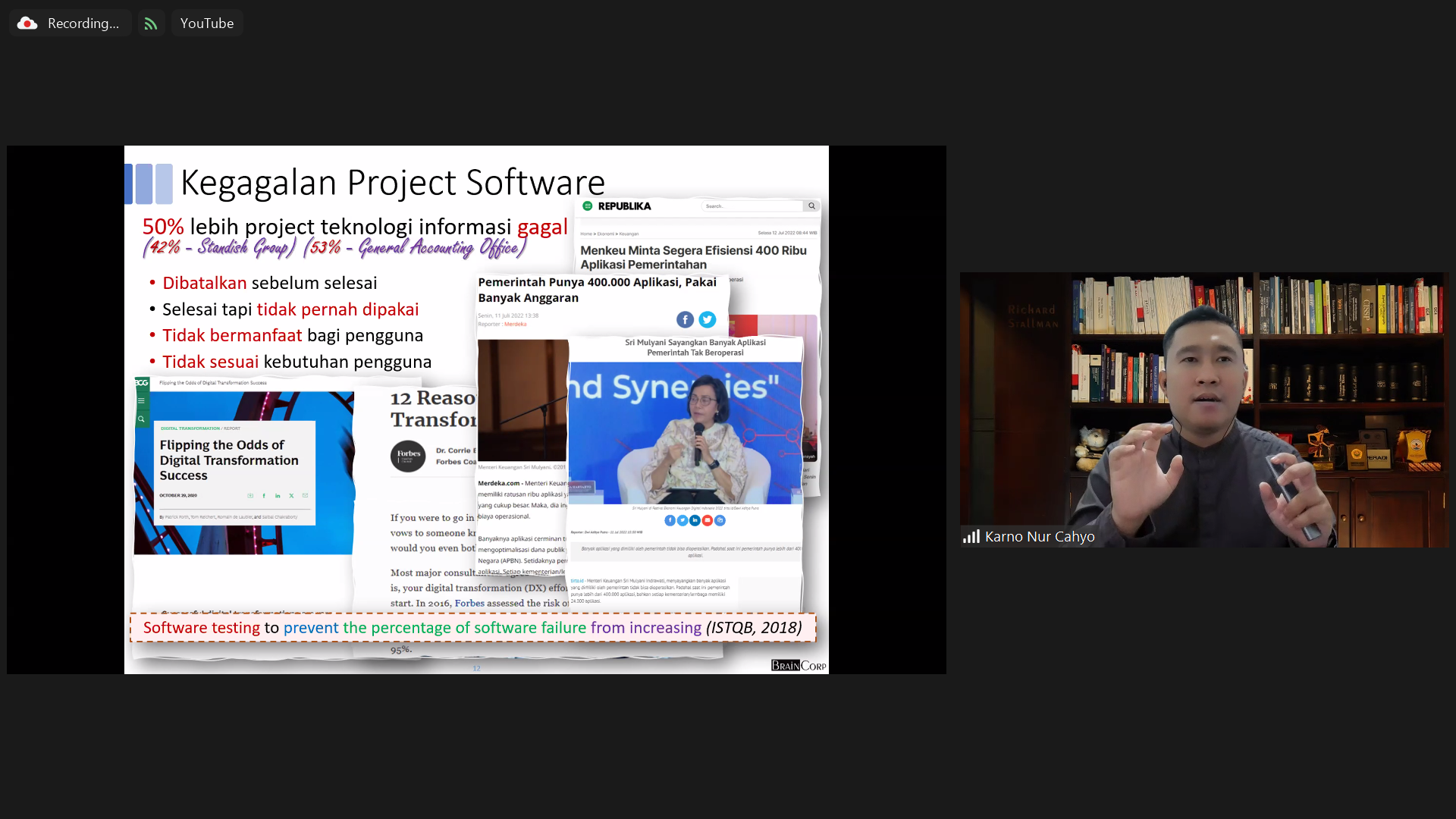Click the Home breadcrumb on the Republika page

pos(585,234)
